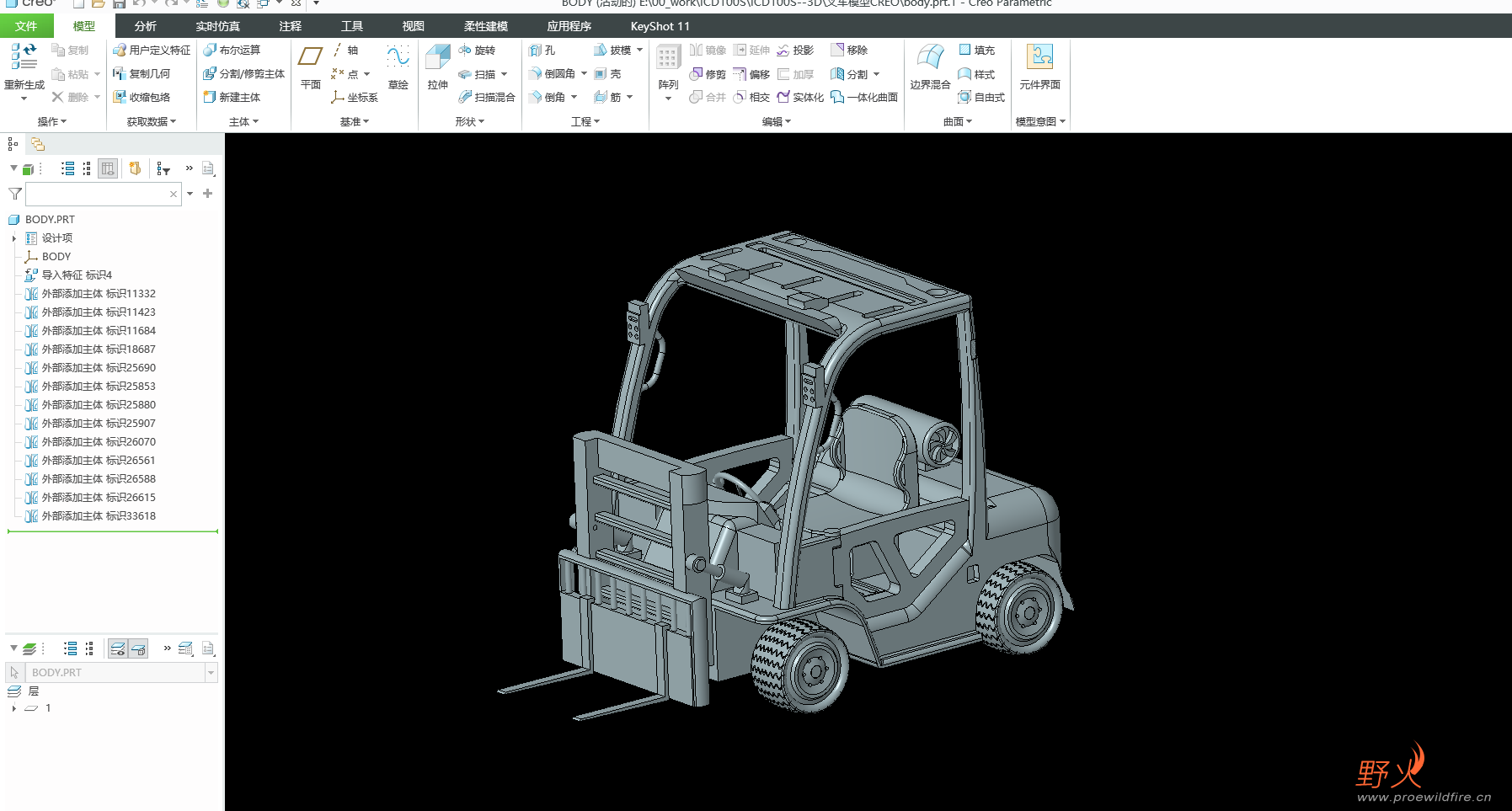Screen dimensions: 1512x811
Task: Toggle layer visibility display in layer tree
Action: 118,648
